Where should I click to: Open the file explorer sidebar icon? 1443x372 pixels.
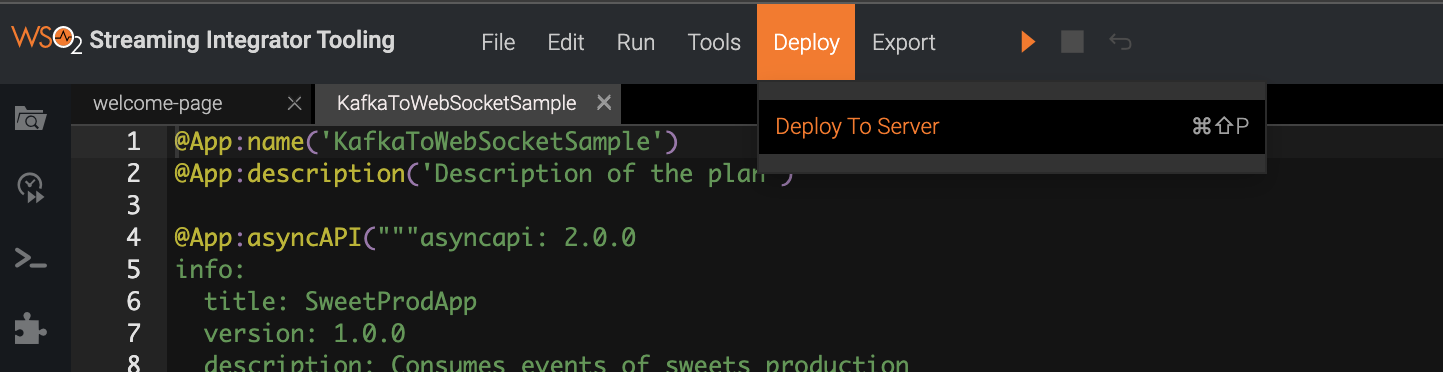(31, 119)
